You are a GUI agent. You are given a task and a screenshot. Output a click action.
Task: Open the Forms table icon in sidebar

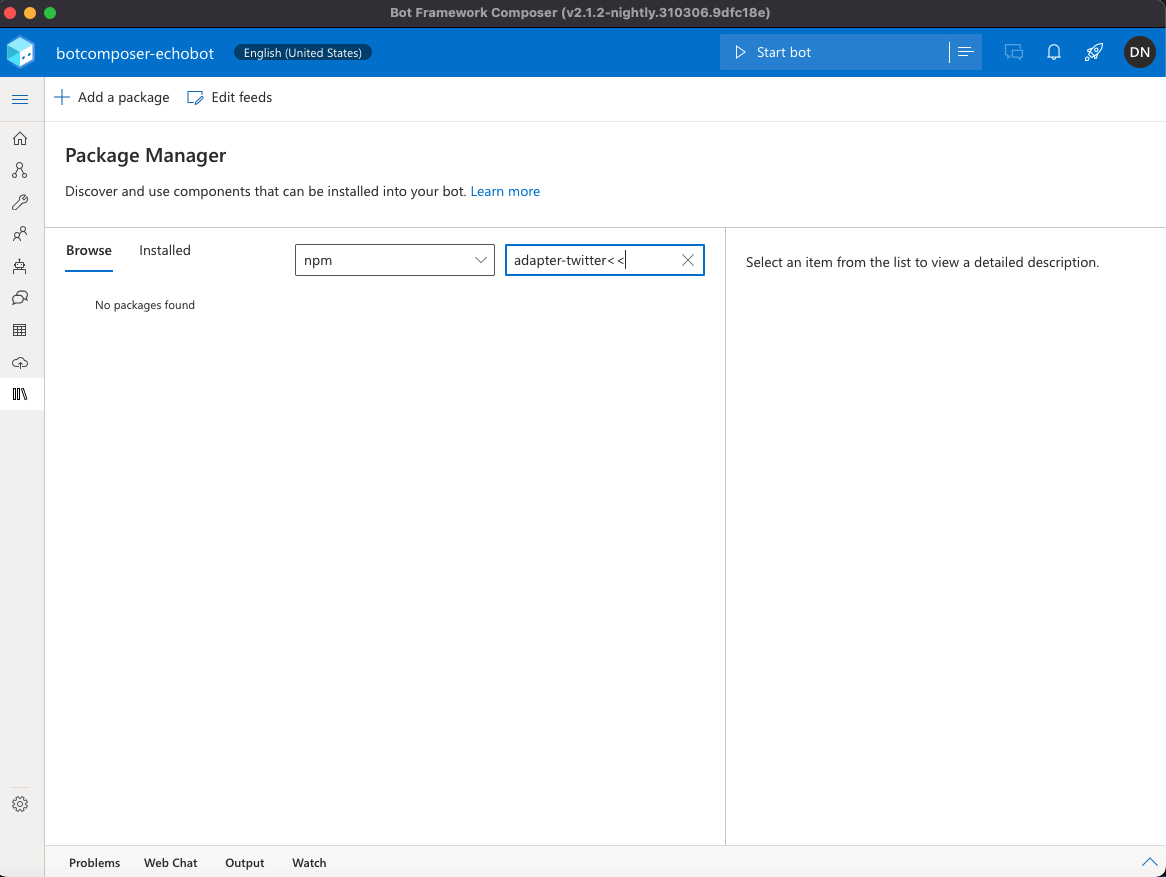coord(20,330)
